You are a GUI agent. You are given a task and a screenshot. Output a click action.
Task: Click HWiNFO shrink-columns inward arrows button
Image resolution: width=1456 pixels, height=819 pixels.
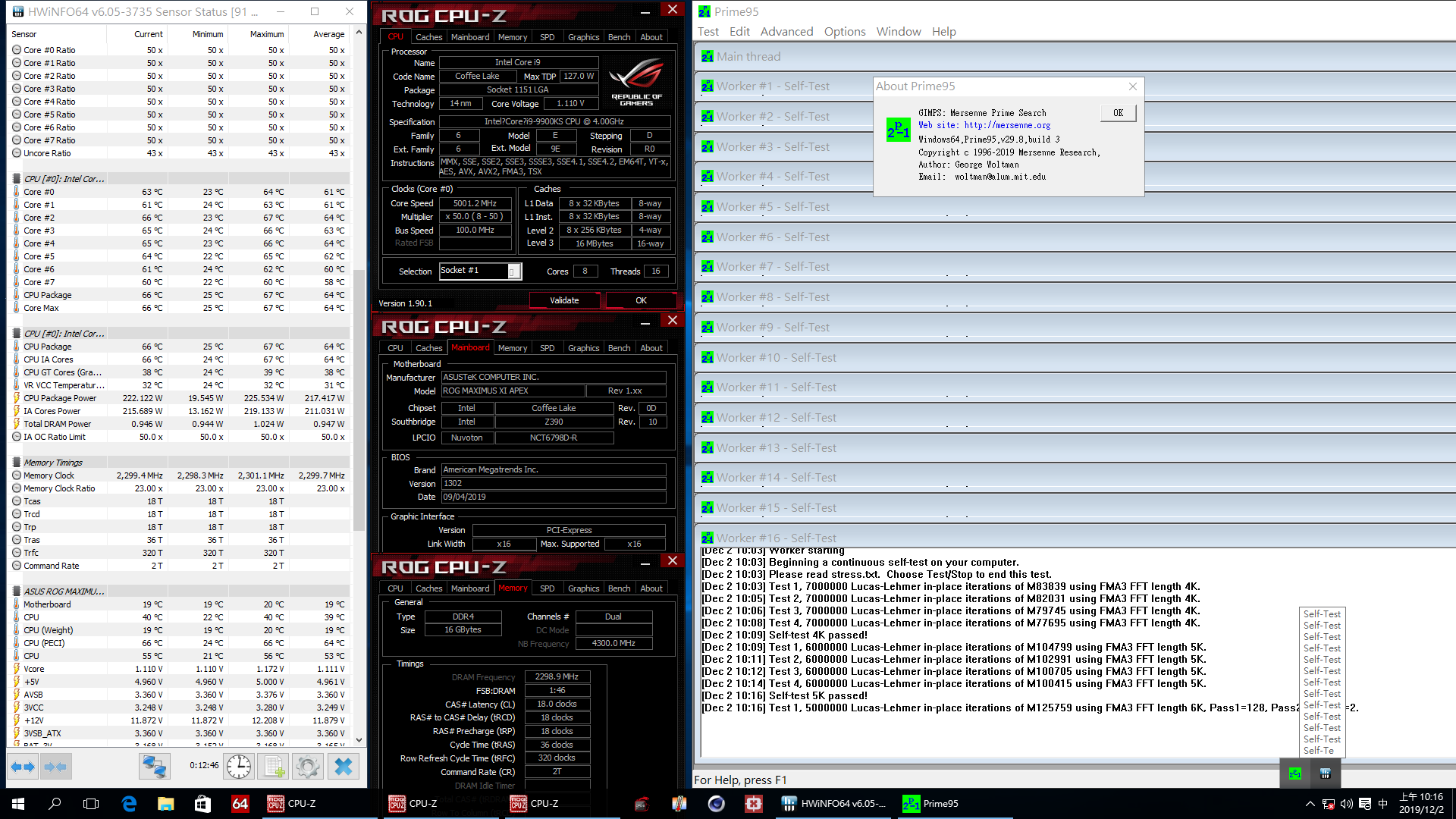[x=55, y=767]
